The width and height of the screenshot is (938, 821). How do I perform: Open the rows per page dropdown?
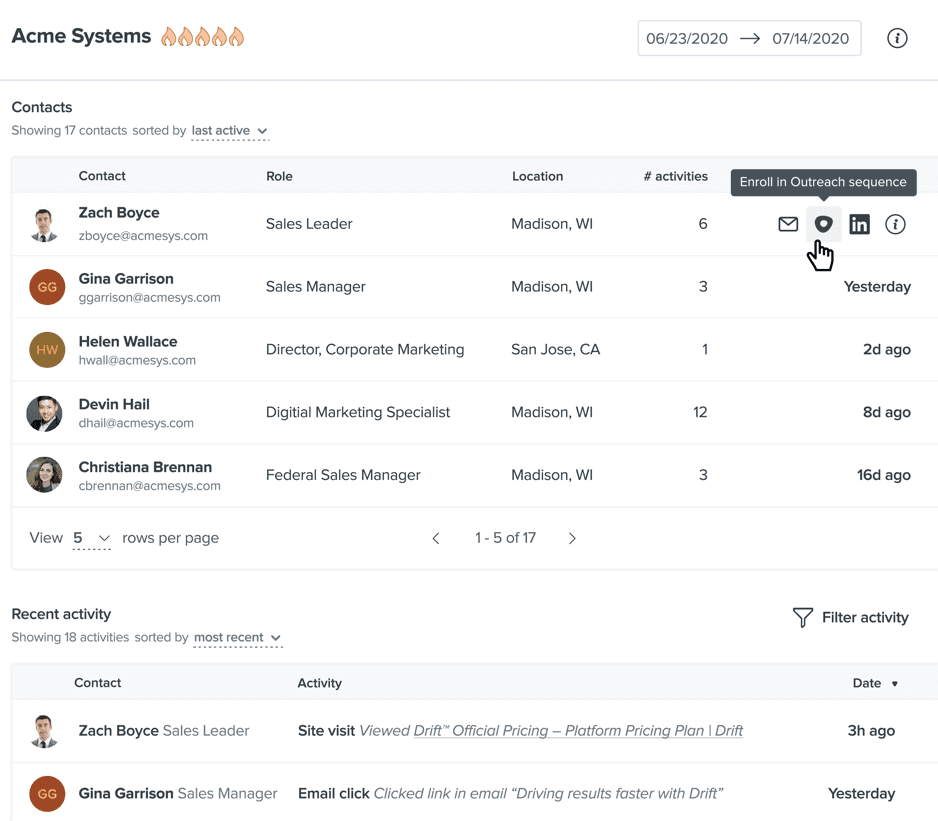coord(91,538)
